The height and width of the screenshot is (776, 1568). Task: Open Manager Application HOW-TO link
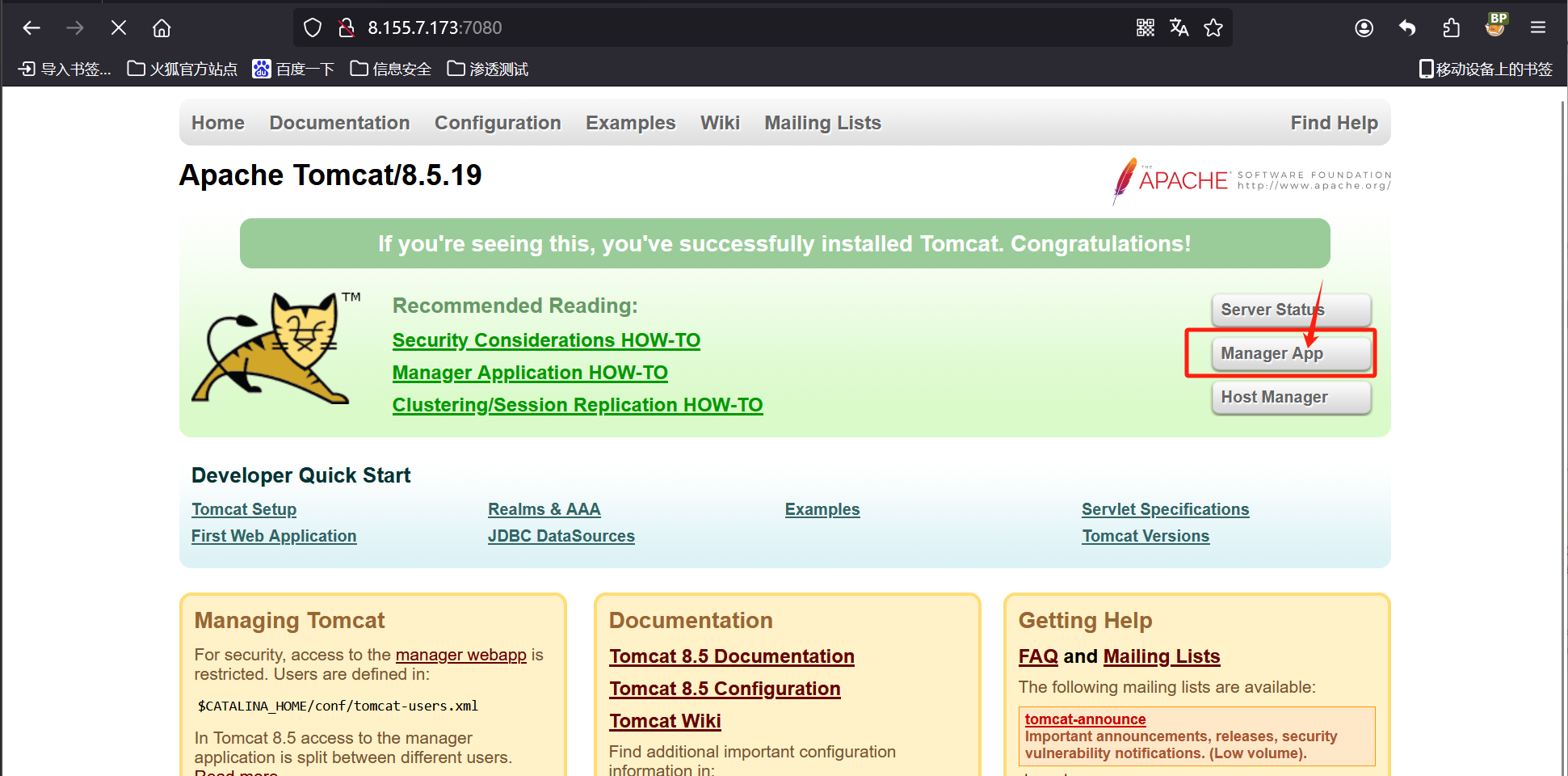click(530, 373)
